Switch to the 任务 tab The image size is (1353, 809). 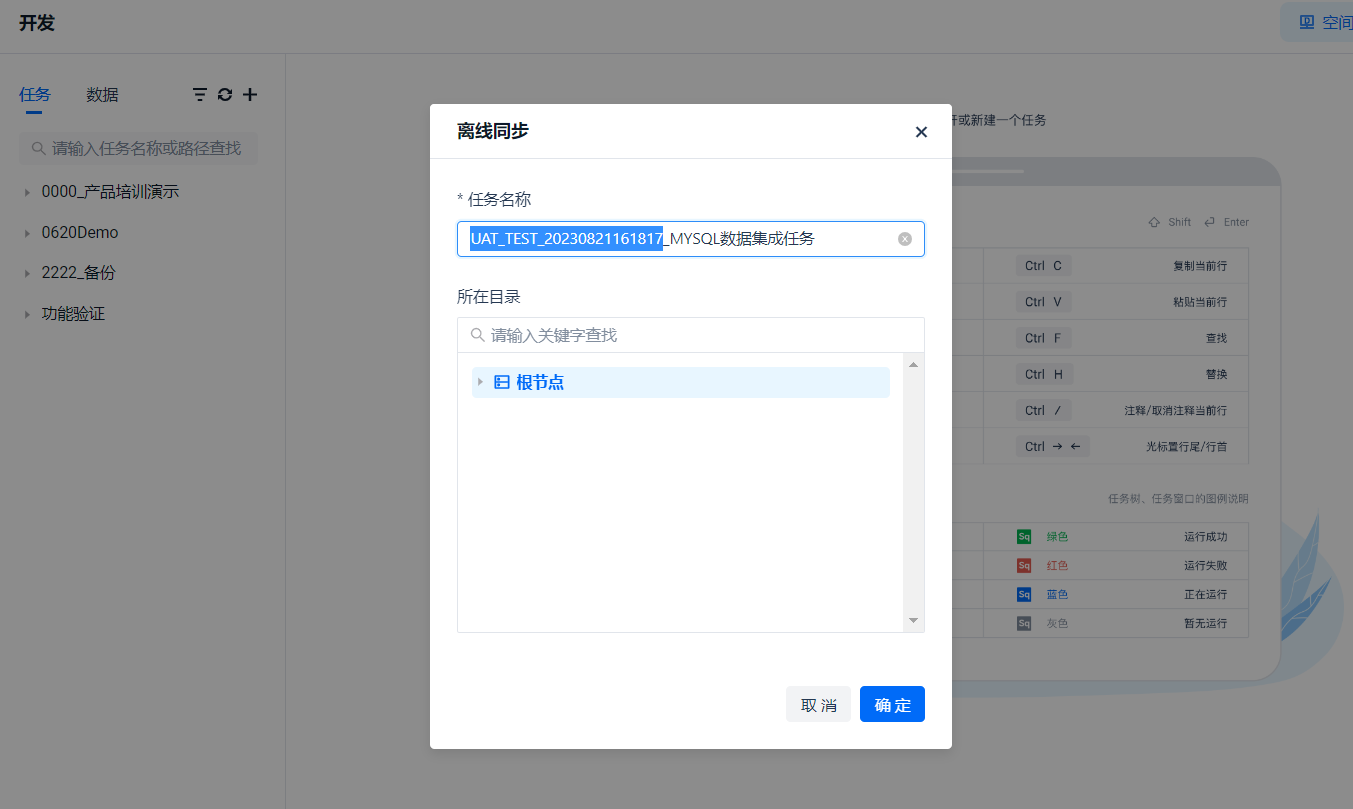[35, 95]
